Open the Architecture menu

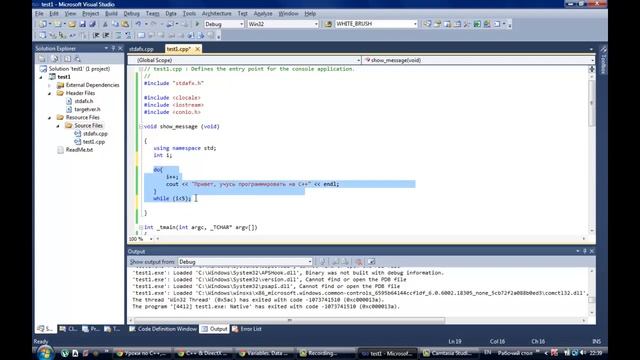tap(216, 13)
